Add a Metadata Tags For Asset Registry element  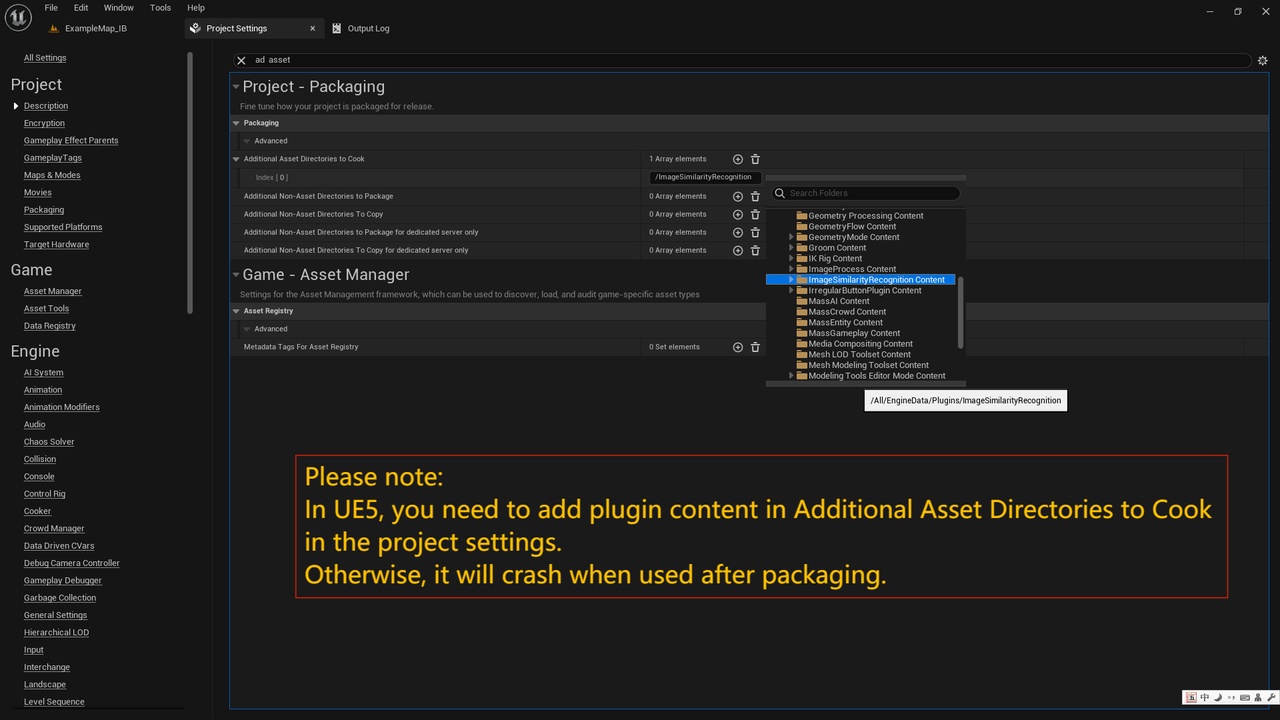coord(738,347)
